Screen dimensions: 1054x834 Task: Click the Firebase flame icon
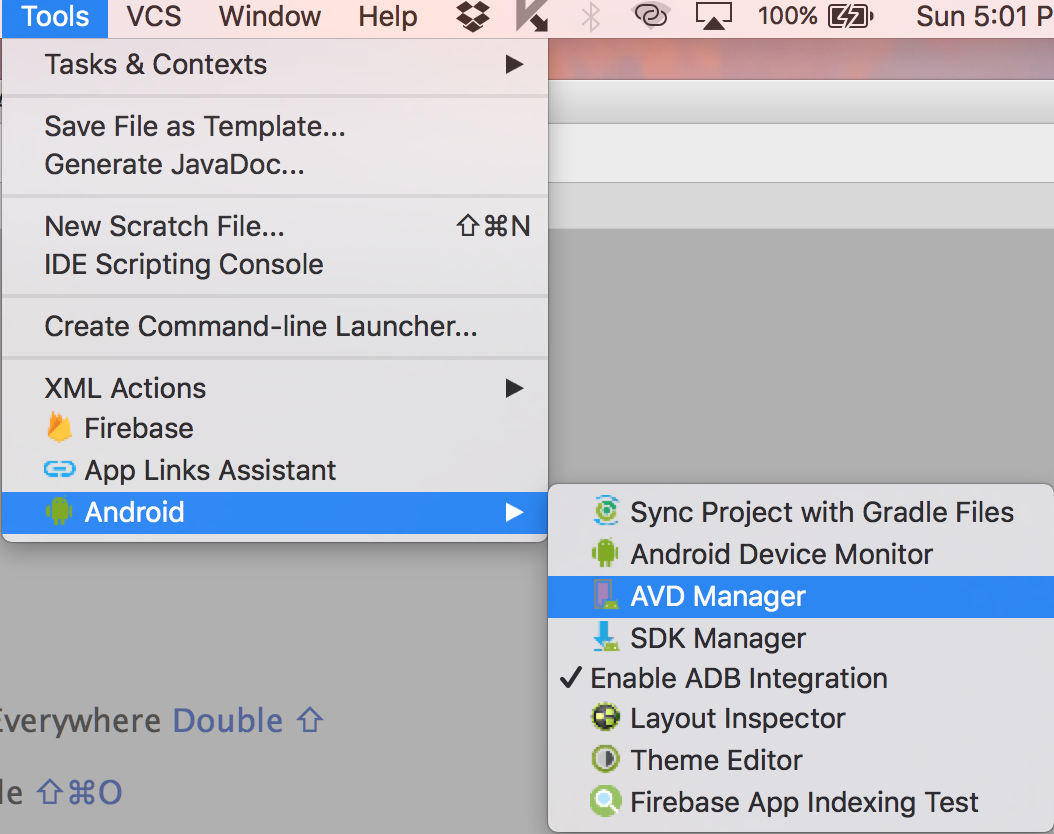(x=59, y=428)
